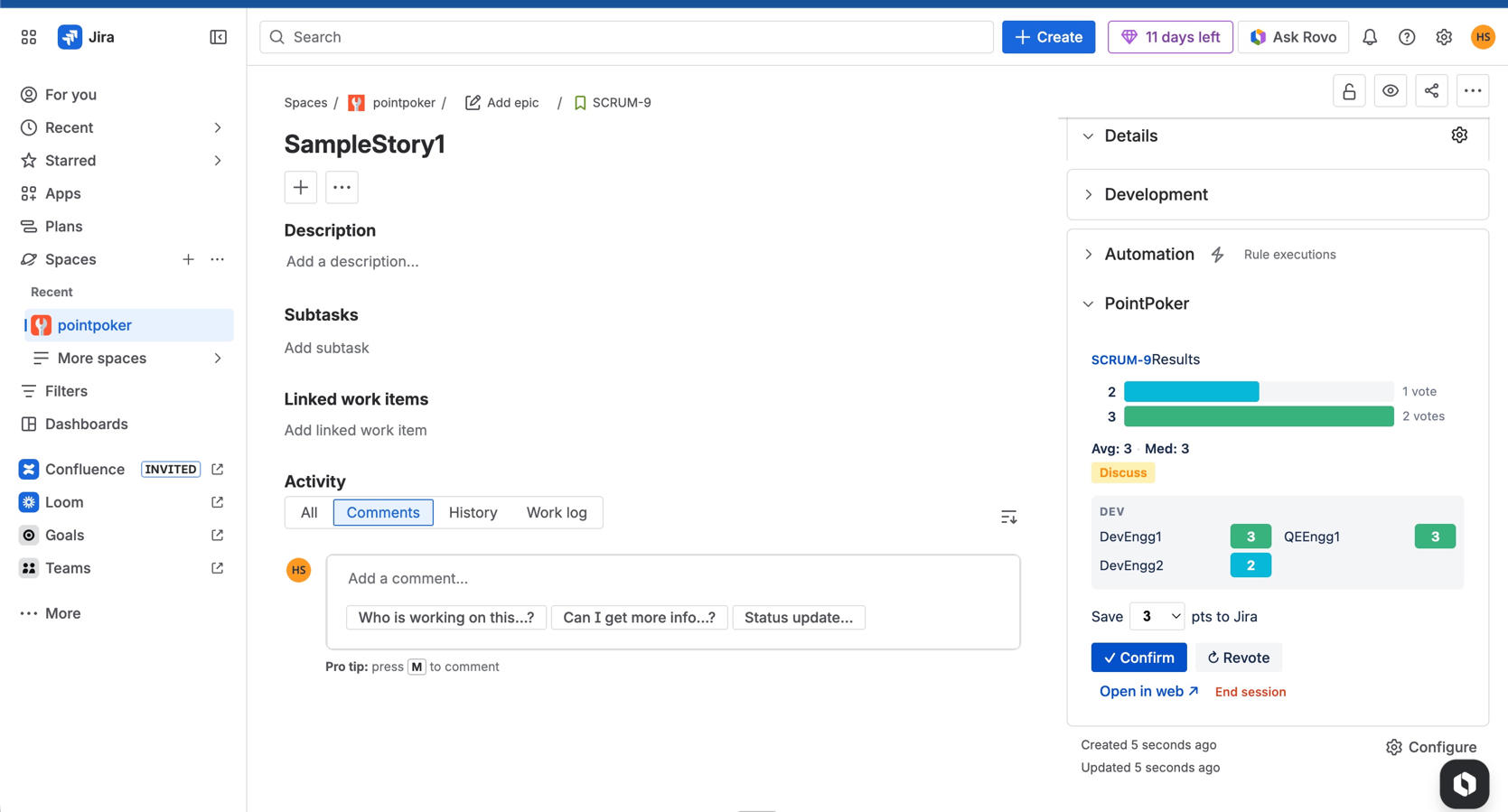Expand the Starred menu chevron
1508x812 pixels.
pyautogui.click(x=218, y=161)
